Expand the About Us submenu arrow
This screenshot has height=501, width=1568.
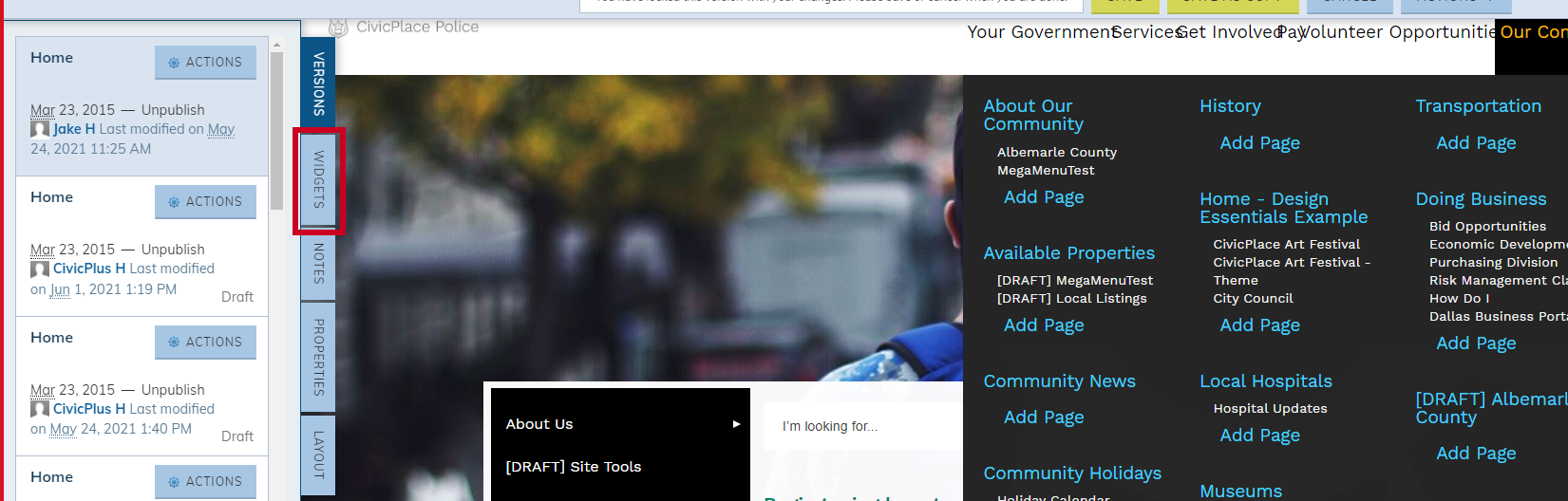click(736, 424)
